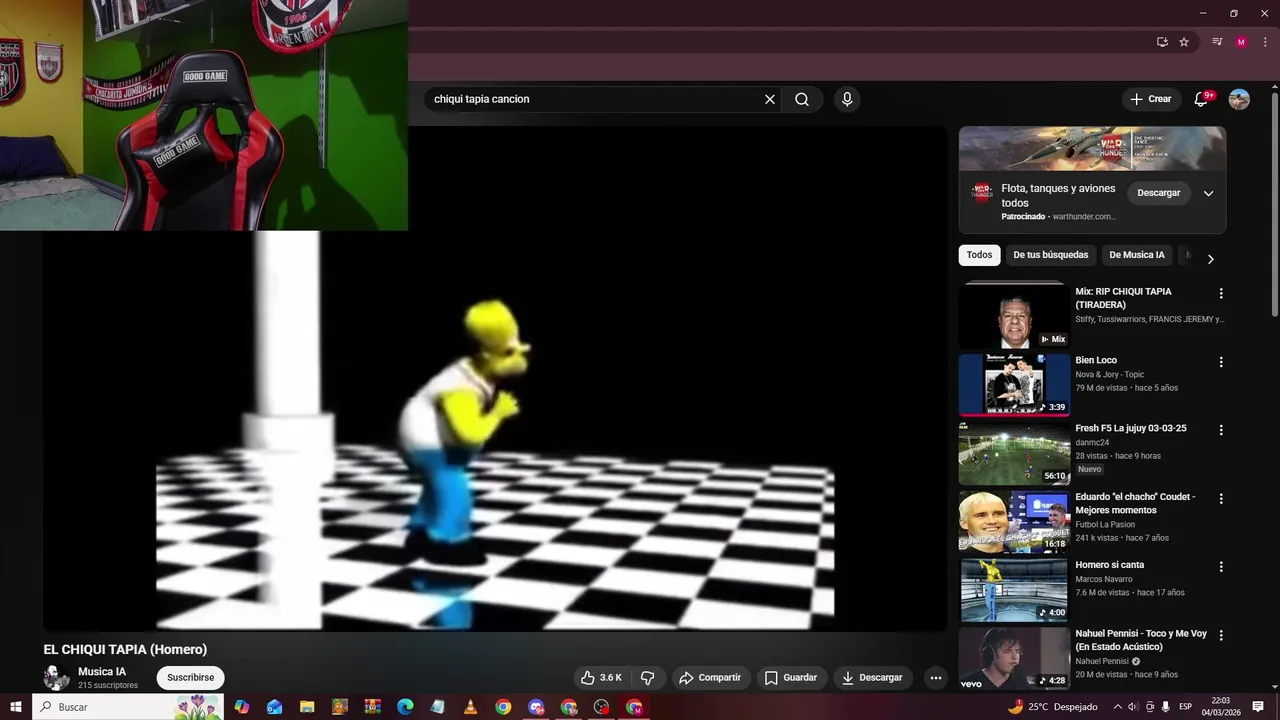This screenshot has width=1280, height=720.
Task: Open Bien Loco video thumbnail
Action: tap(1014, 385)
